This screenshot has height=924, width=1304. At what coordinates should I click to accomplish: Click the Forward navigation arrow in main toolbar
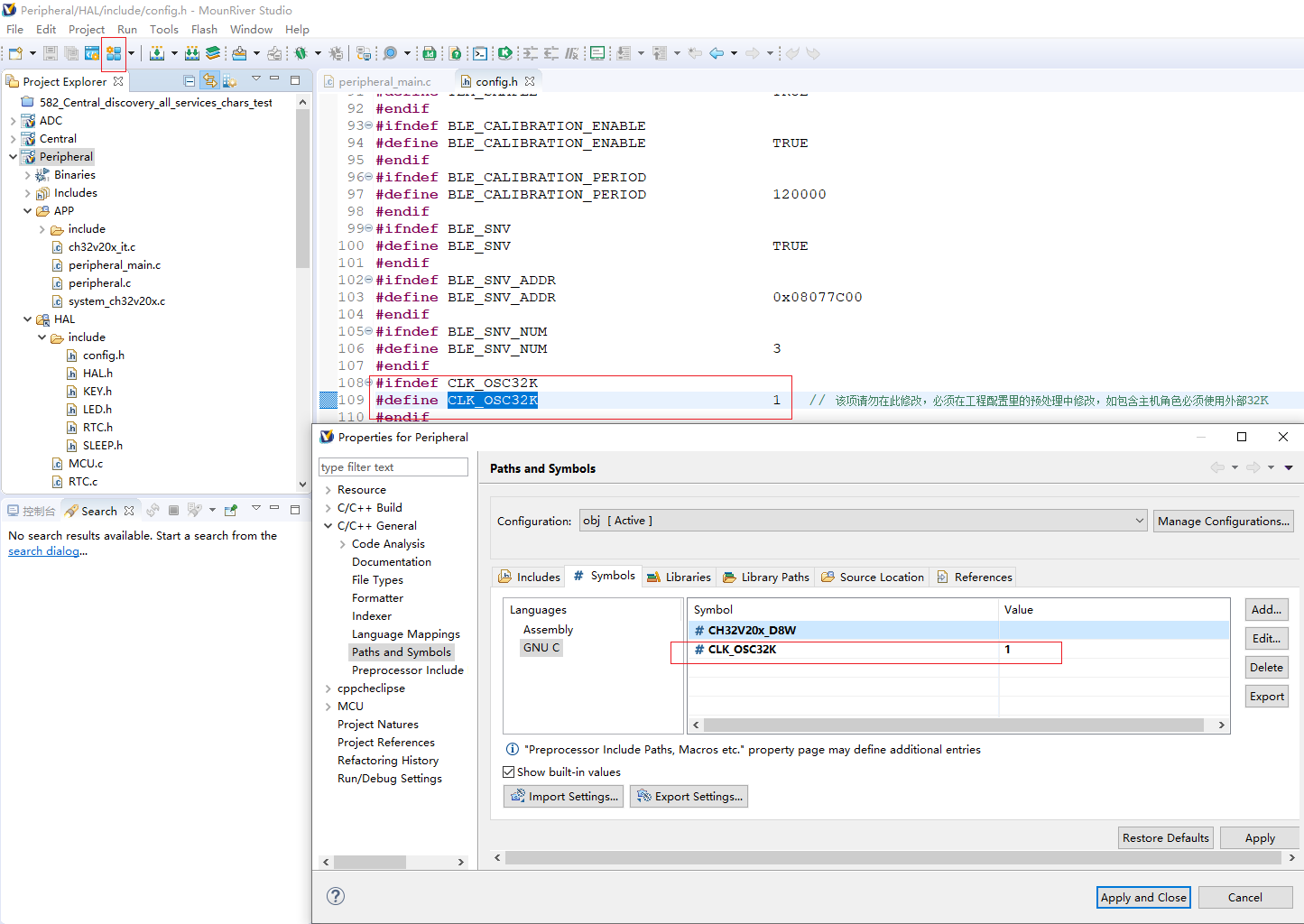click(x=753, y=53)
